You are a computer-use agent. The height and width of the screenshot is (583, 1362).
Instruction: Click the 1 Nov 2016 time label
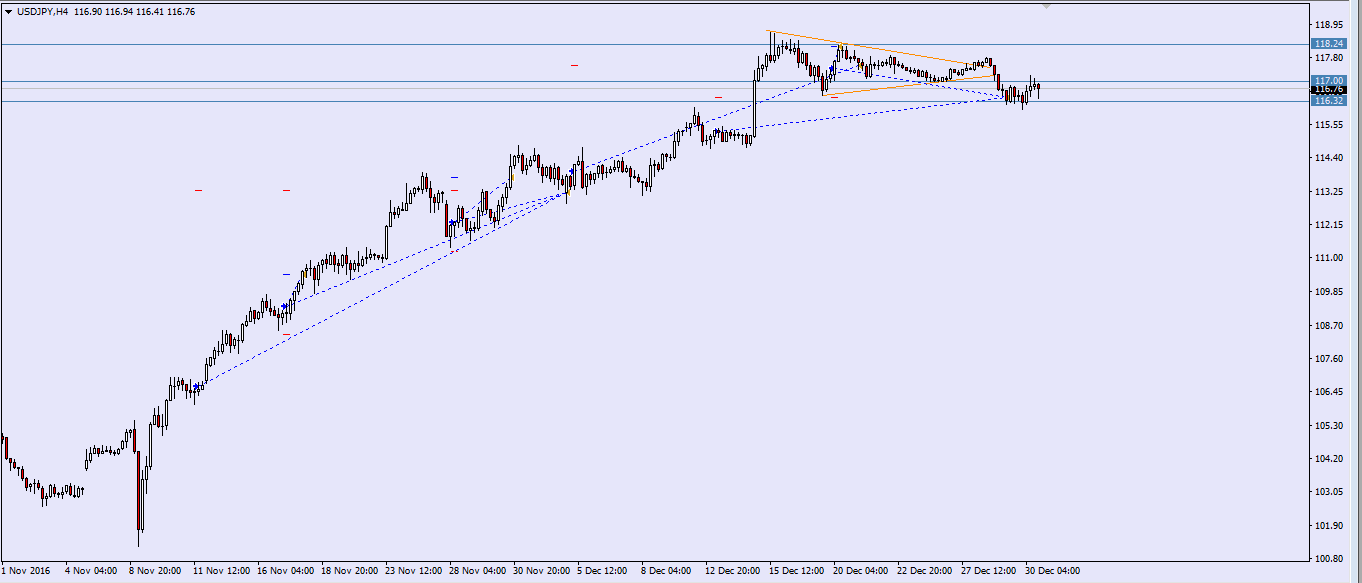24,571
